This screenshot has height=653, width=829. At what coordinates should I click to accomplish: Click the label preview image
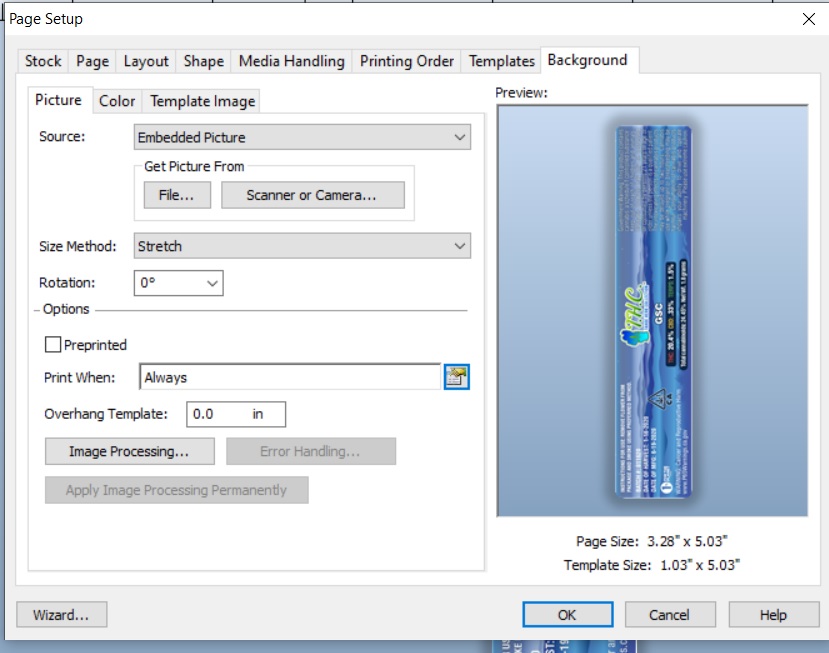tap(653, 311)
